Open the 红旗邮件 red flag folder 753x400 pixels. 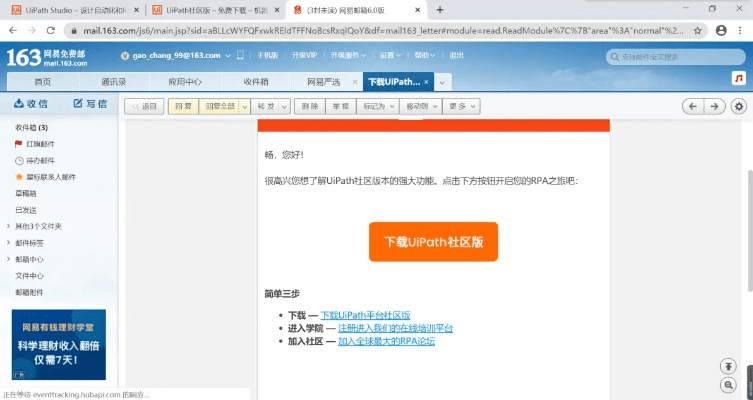[x=35, y=144]
